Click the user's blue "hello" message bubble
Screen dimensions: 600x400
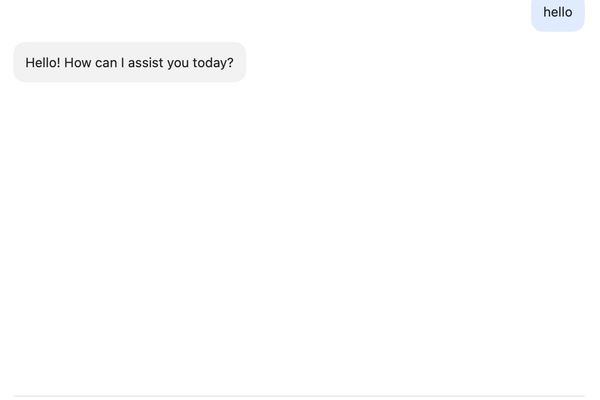click(557, 13)
